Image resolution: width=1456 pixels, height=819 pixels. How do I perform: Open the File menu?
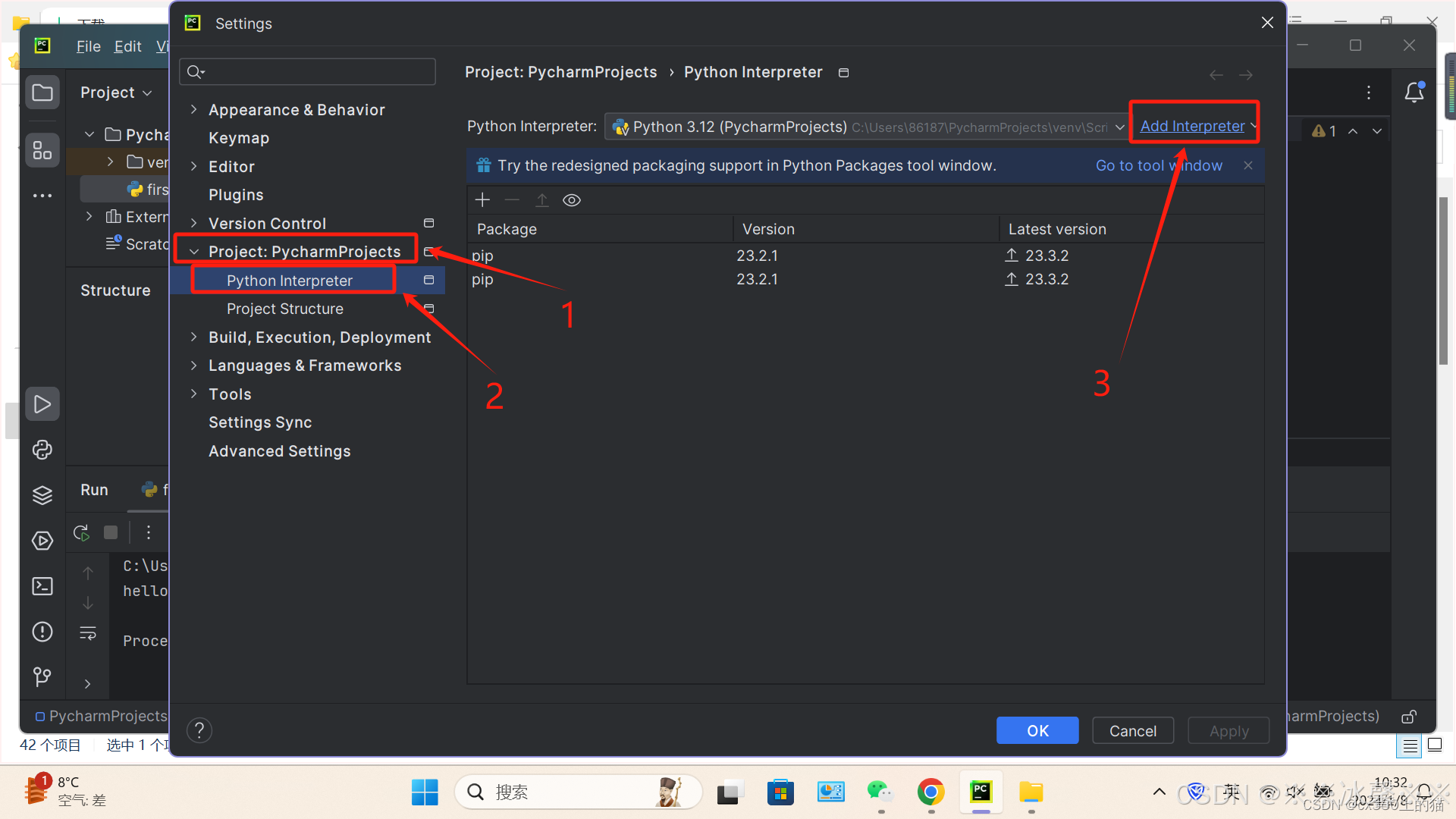click(88, 46)
